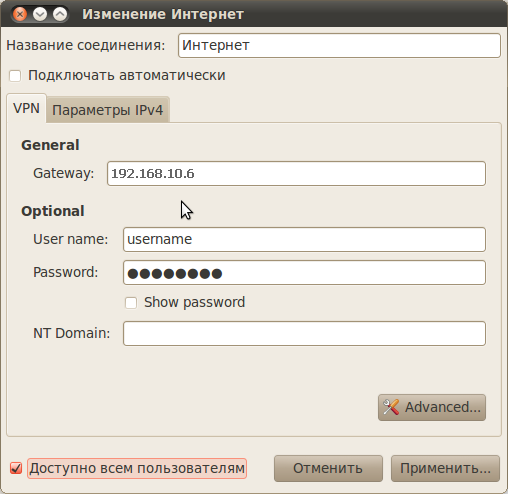The image size is (508, 494).
Task: Focus the Название соединения text field
Action: (339, 45)
